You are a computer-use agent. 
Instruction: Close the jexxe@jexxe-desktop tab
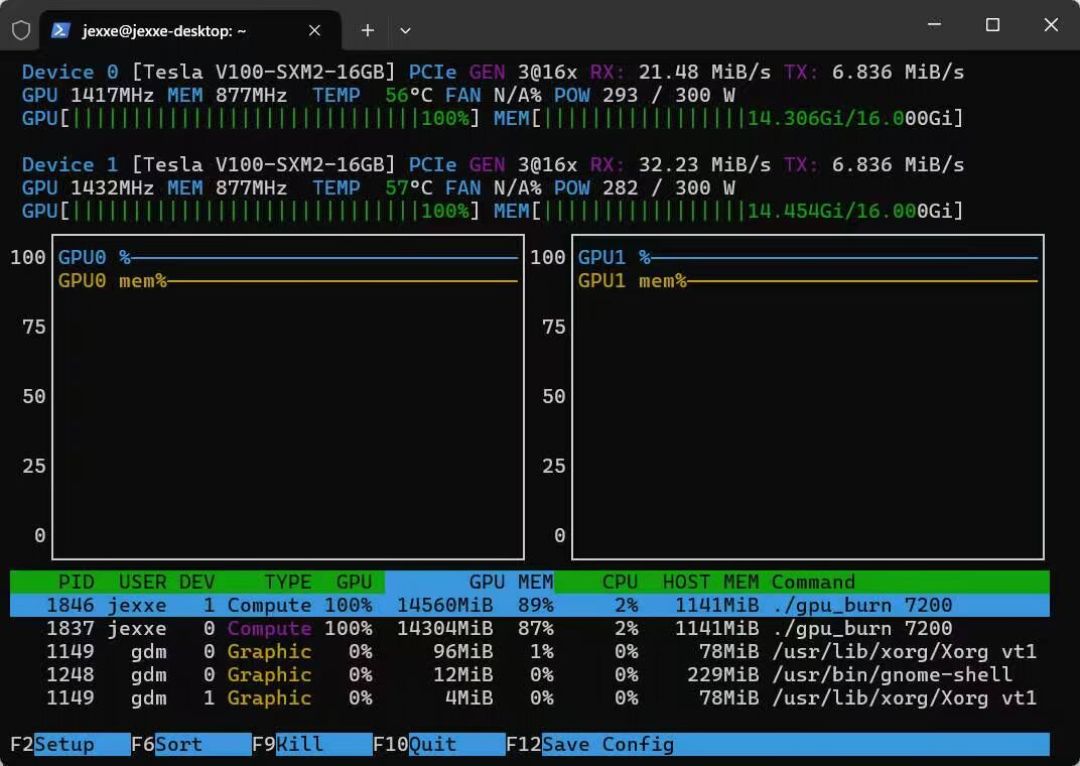(315, 30)
